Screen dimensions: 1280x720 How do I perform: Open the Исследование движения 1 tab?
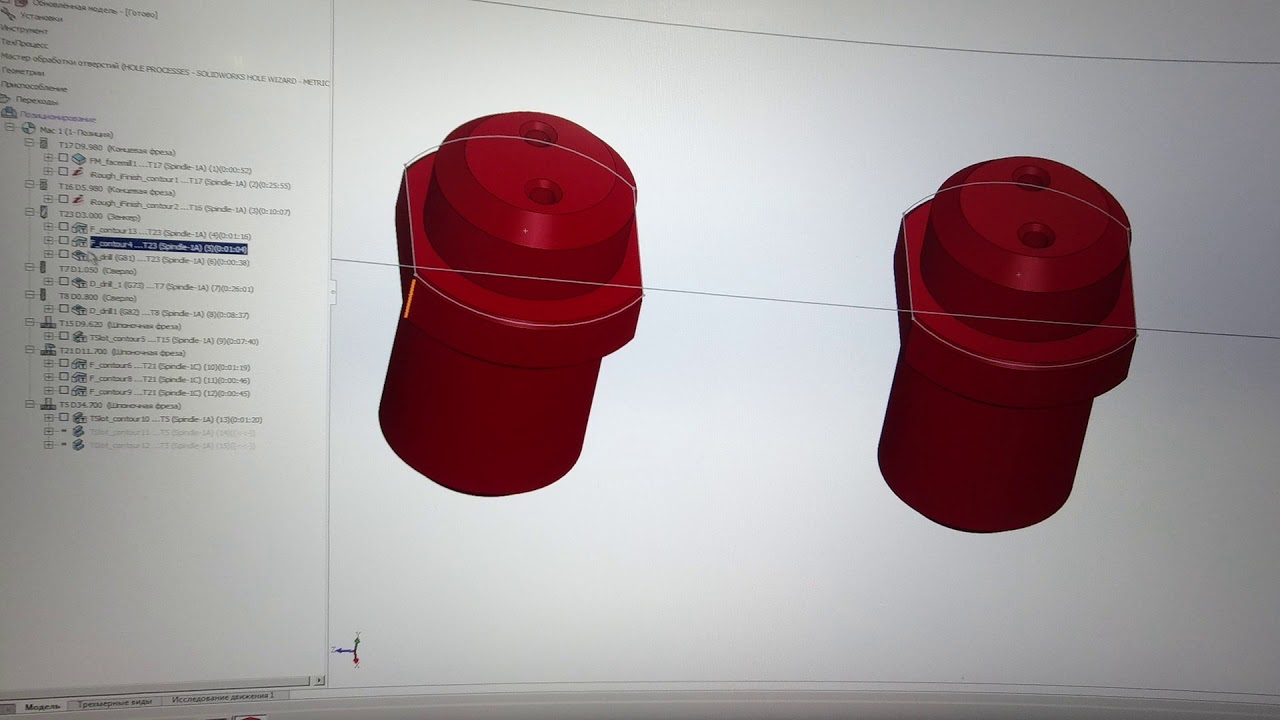(223, 696)
